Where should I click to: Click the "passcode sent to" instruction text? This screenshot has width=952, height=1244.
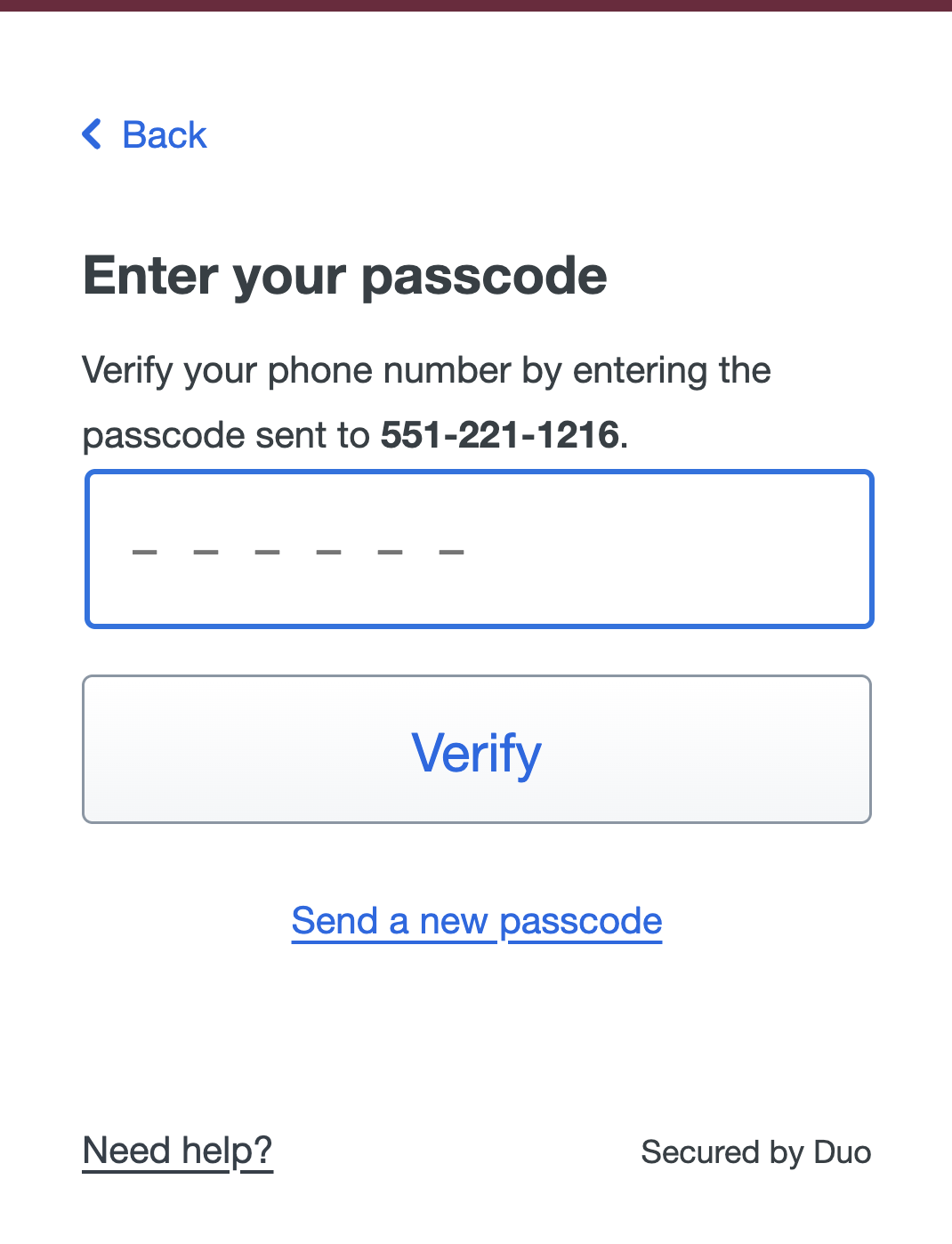click(x=225, y=435)
